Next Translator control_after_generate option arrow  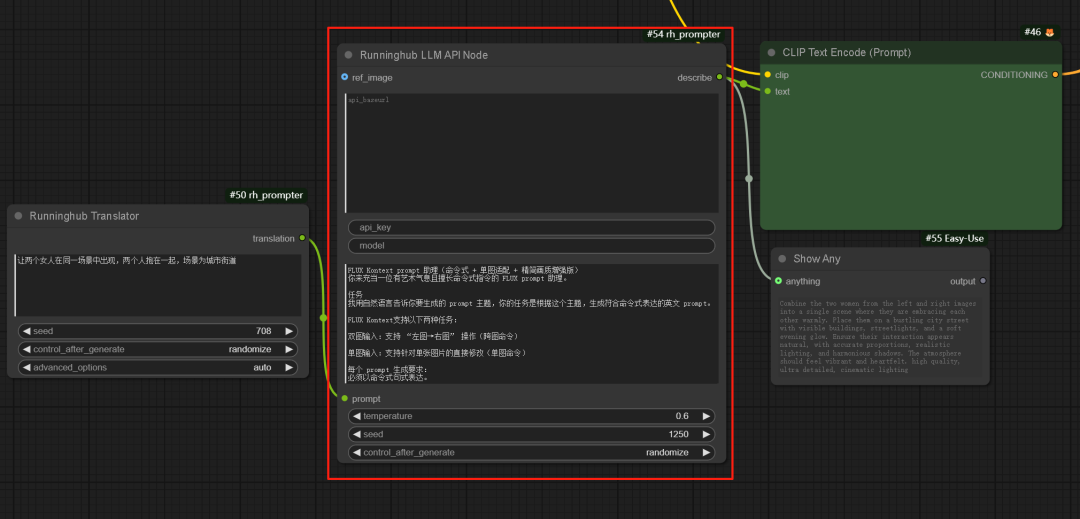coord(289,349)
